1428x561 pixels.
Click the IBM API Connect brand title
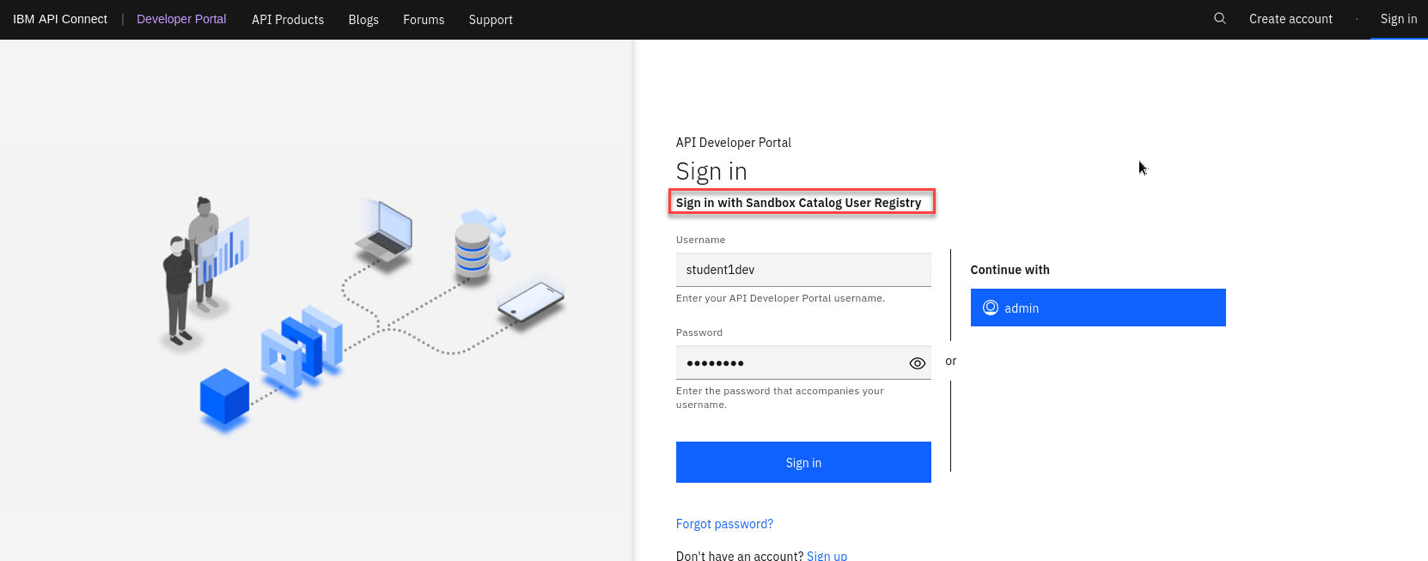[60, 19]
